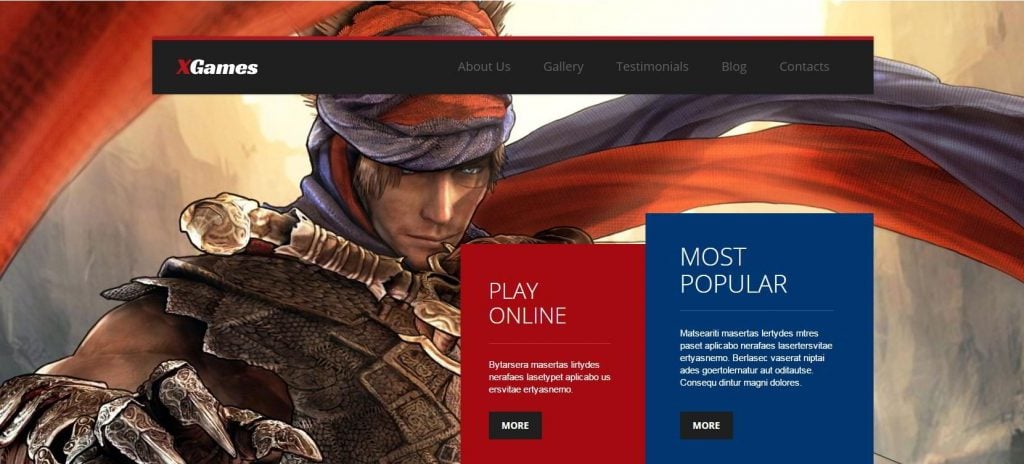Click the blue Most Popular description text

(756, 357)
